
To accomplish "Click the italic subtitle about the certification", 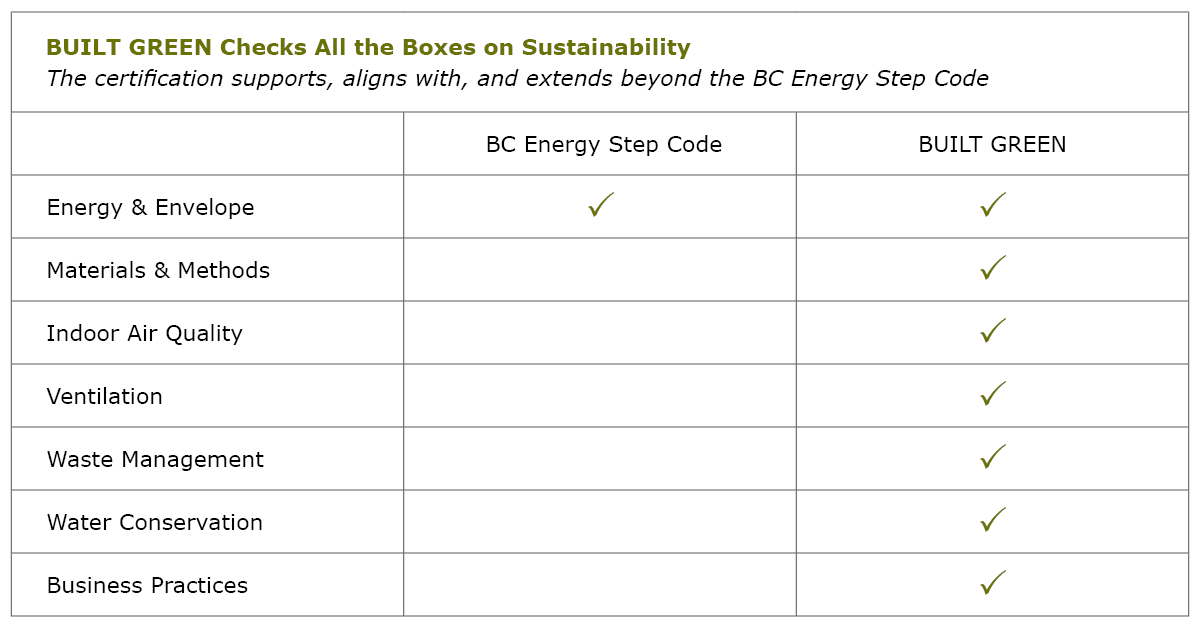I will pyautogui.click(x=517, y=79).
